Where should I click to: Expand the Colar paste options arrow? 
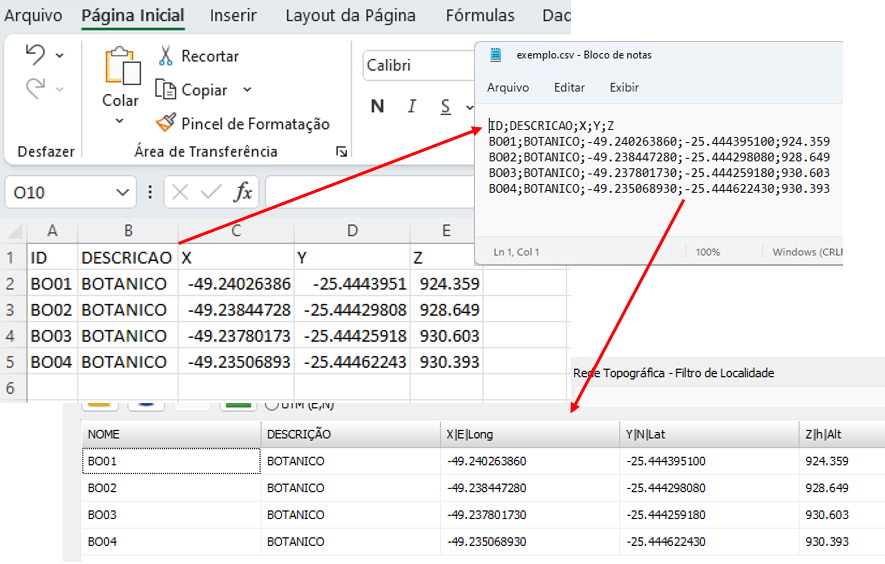pos(120,121)
